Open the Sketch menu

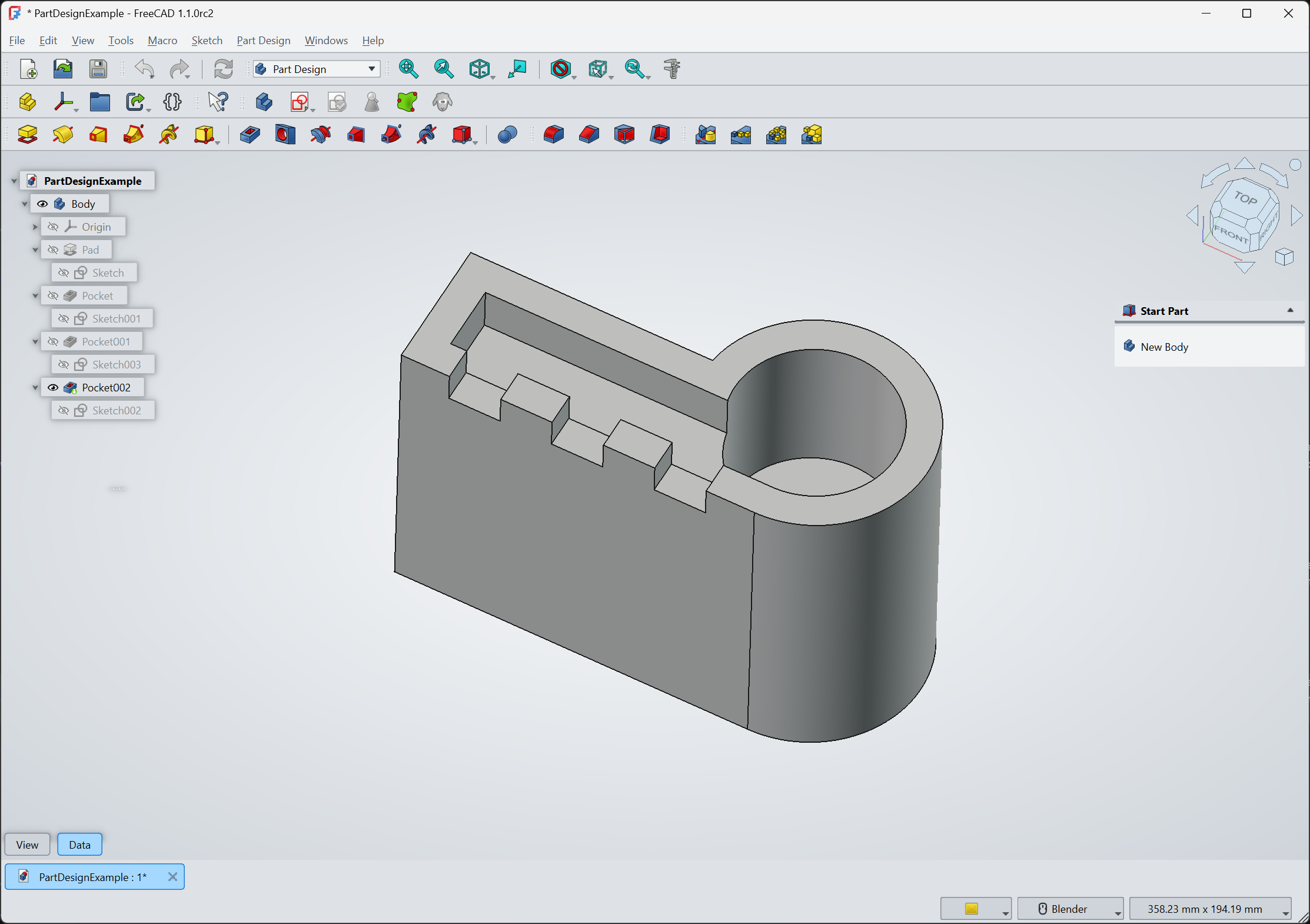tap(207, 40)
